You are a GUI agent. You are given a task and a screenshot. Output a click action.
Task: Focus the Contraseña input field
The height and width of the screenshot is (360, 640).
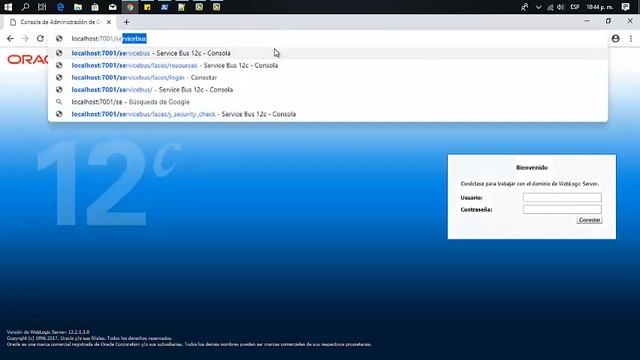(562, 209)
